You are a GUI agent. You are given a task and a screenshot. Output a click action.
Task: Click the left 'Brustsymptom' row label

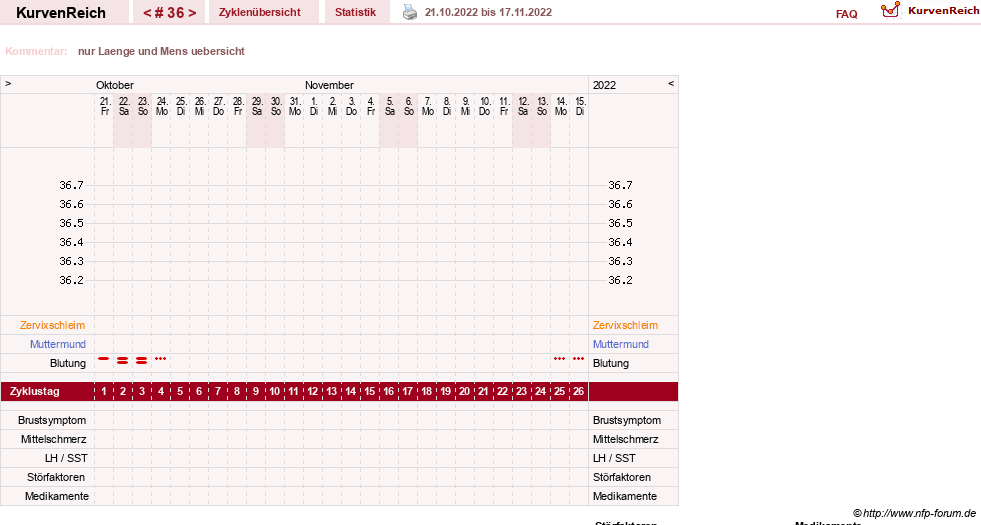[52, 421]
